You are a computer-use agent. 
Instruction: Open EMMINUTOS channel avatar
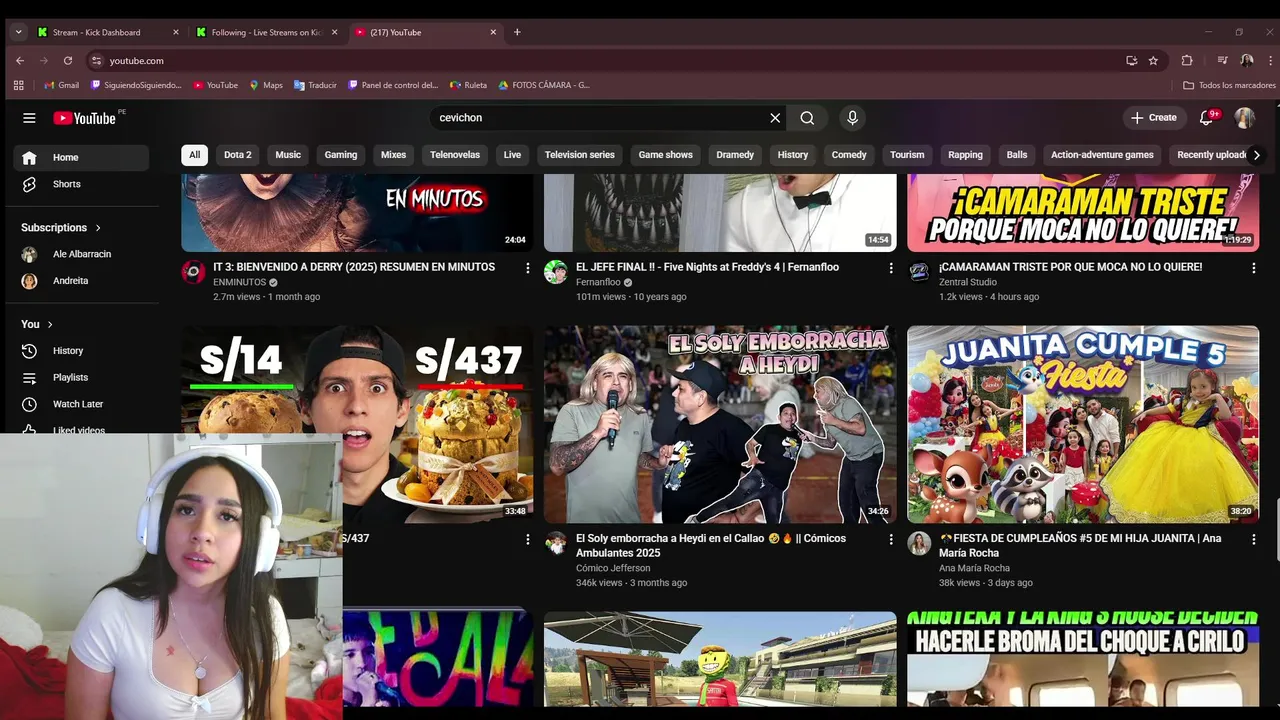[x=193, y=272]
